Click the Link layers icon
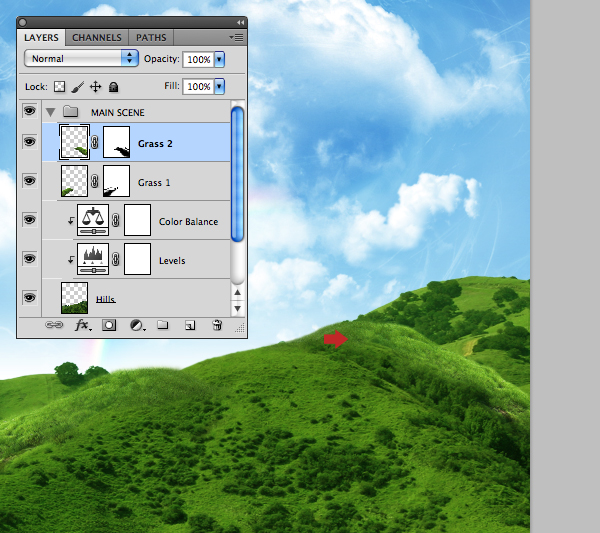The height and width of the screenshot is (533, 600). coord(54,325)
